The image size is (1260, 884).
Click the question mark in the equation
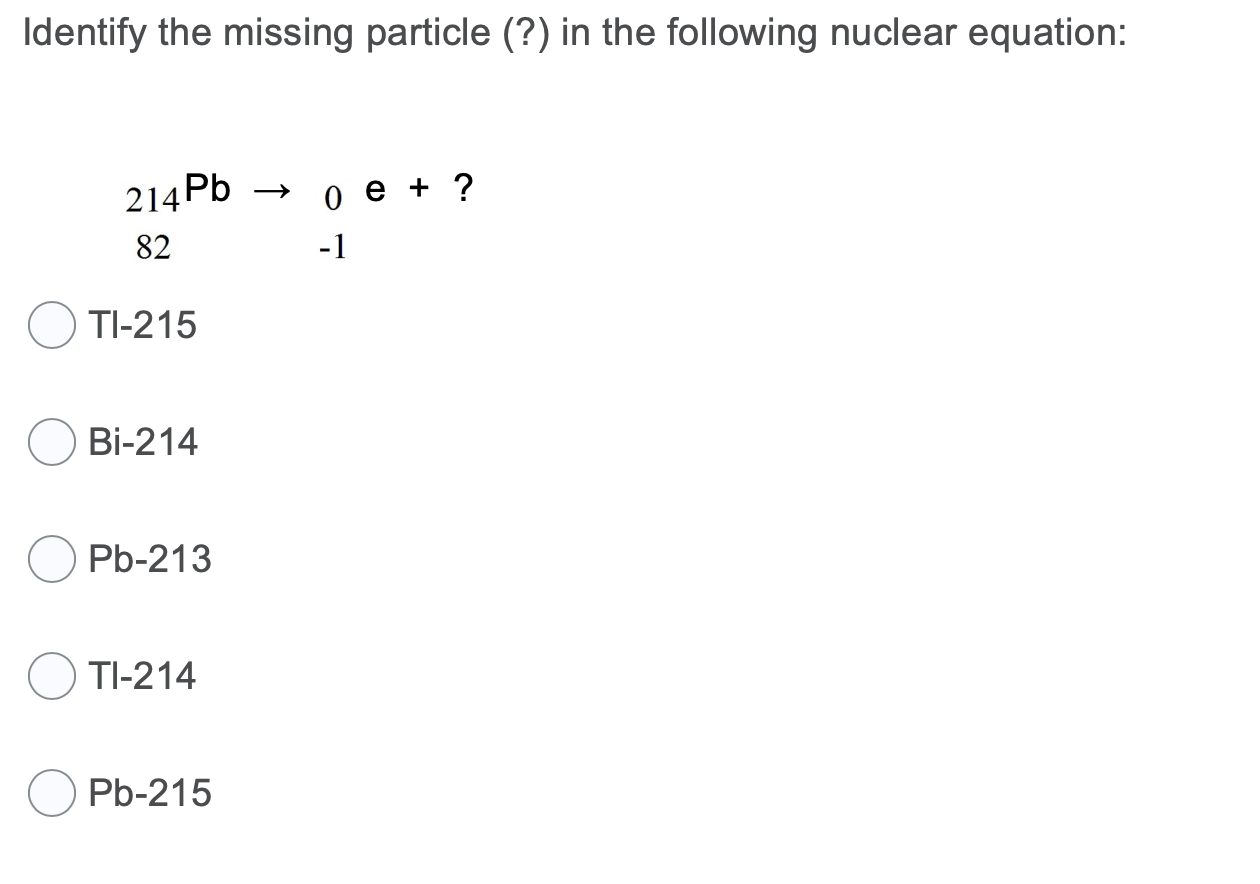point(464,188)
